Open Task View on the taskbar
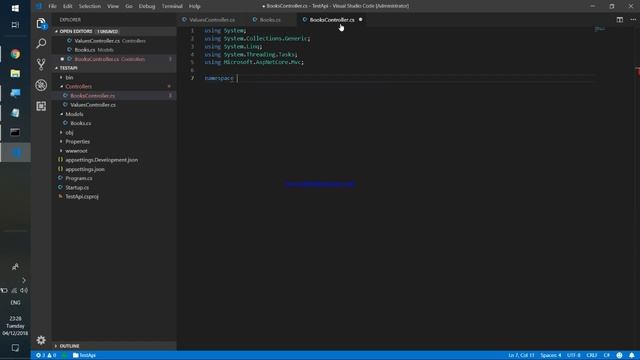The height and width of the screenshot is (360, 640). (x=15, y=25)
